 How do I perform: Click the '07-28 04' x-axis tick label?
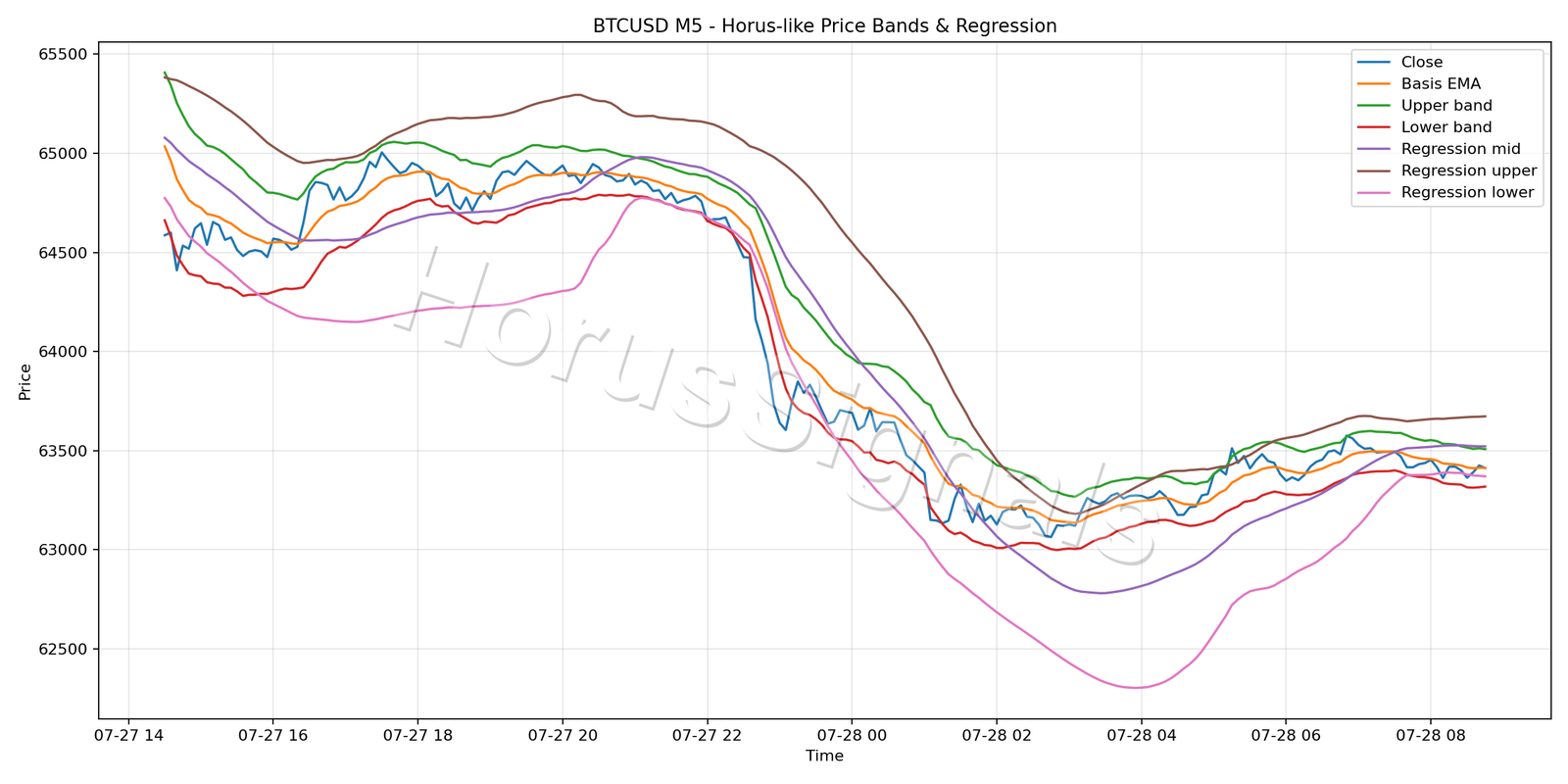click(1141, 734)
